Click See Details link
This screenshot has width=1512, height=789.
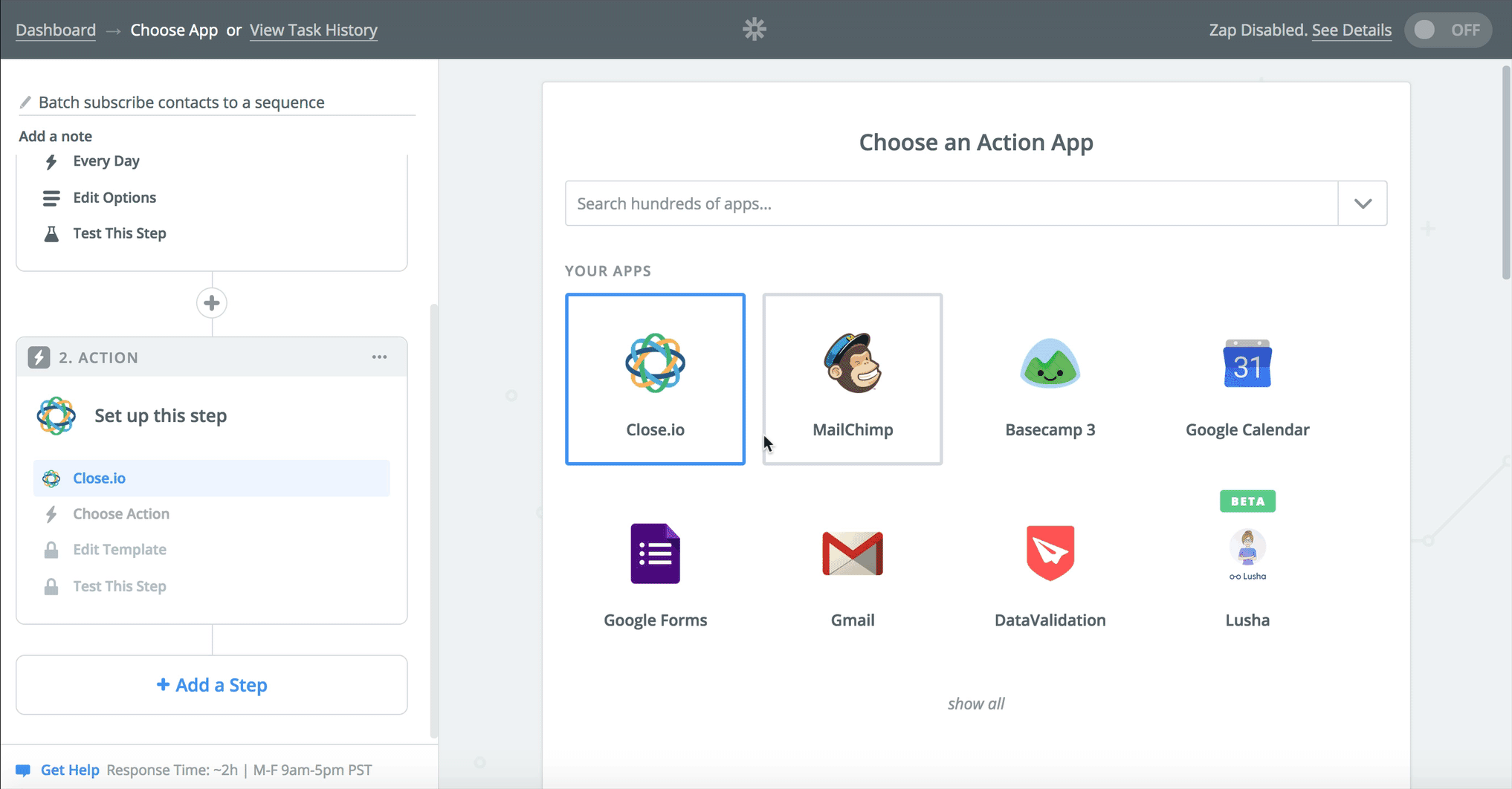click(1351, 30)
